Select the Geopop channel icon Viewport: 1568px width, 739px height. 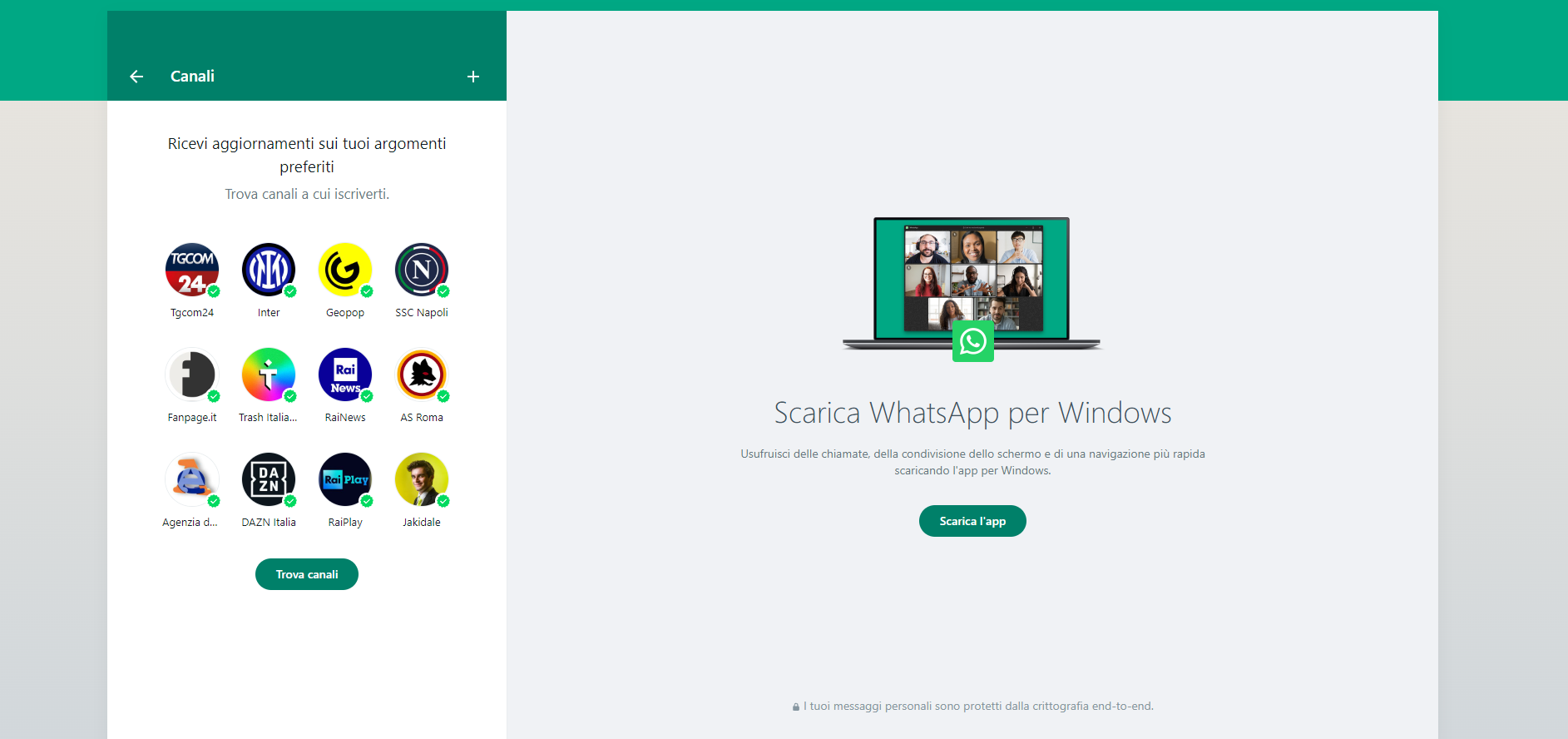click(x=345, y=270)
